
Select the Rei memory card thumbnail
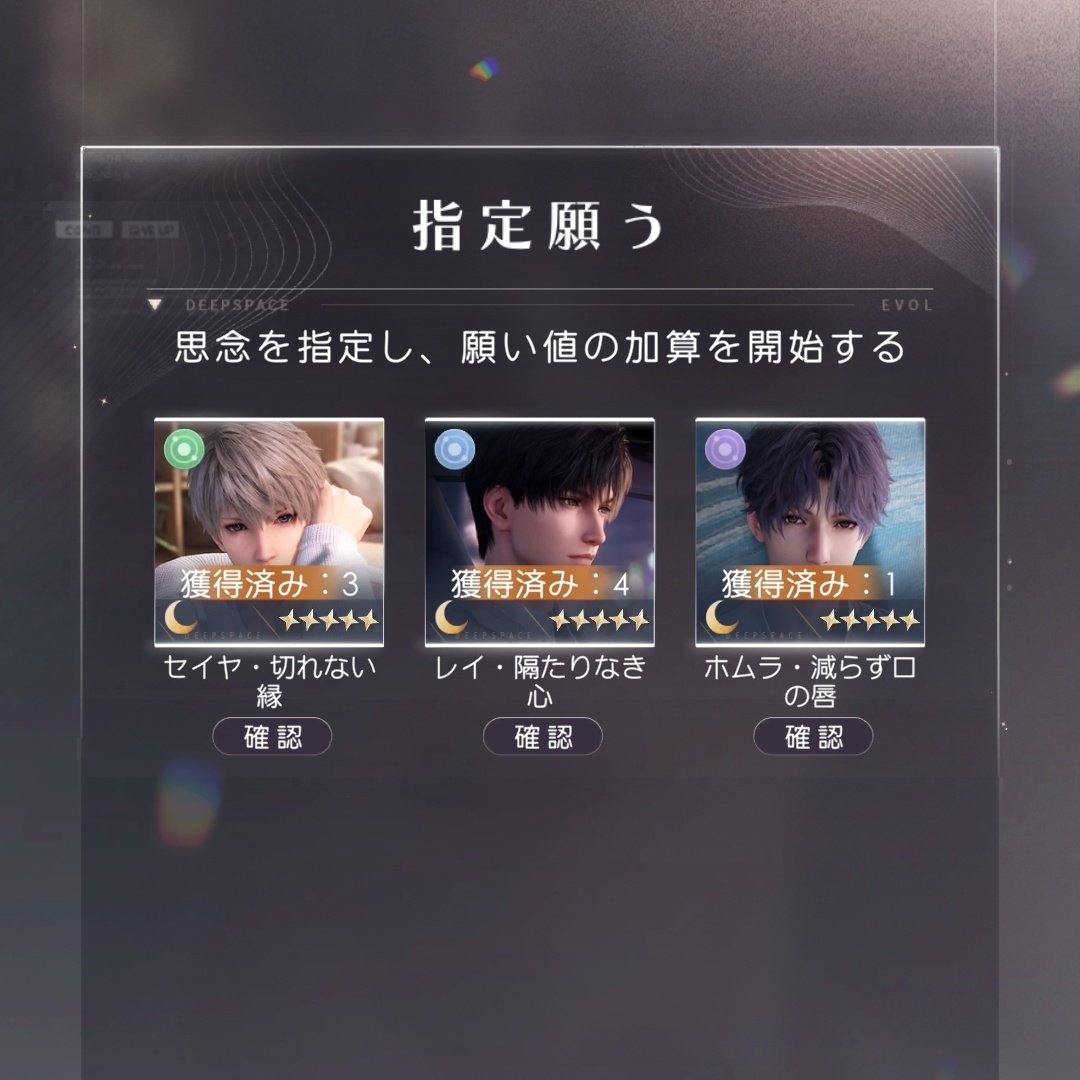[x=540, y=532]
